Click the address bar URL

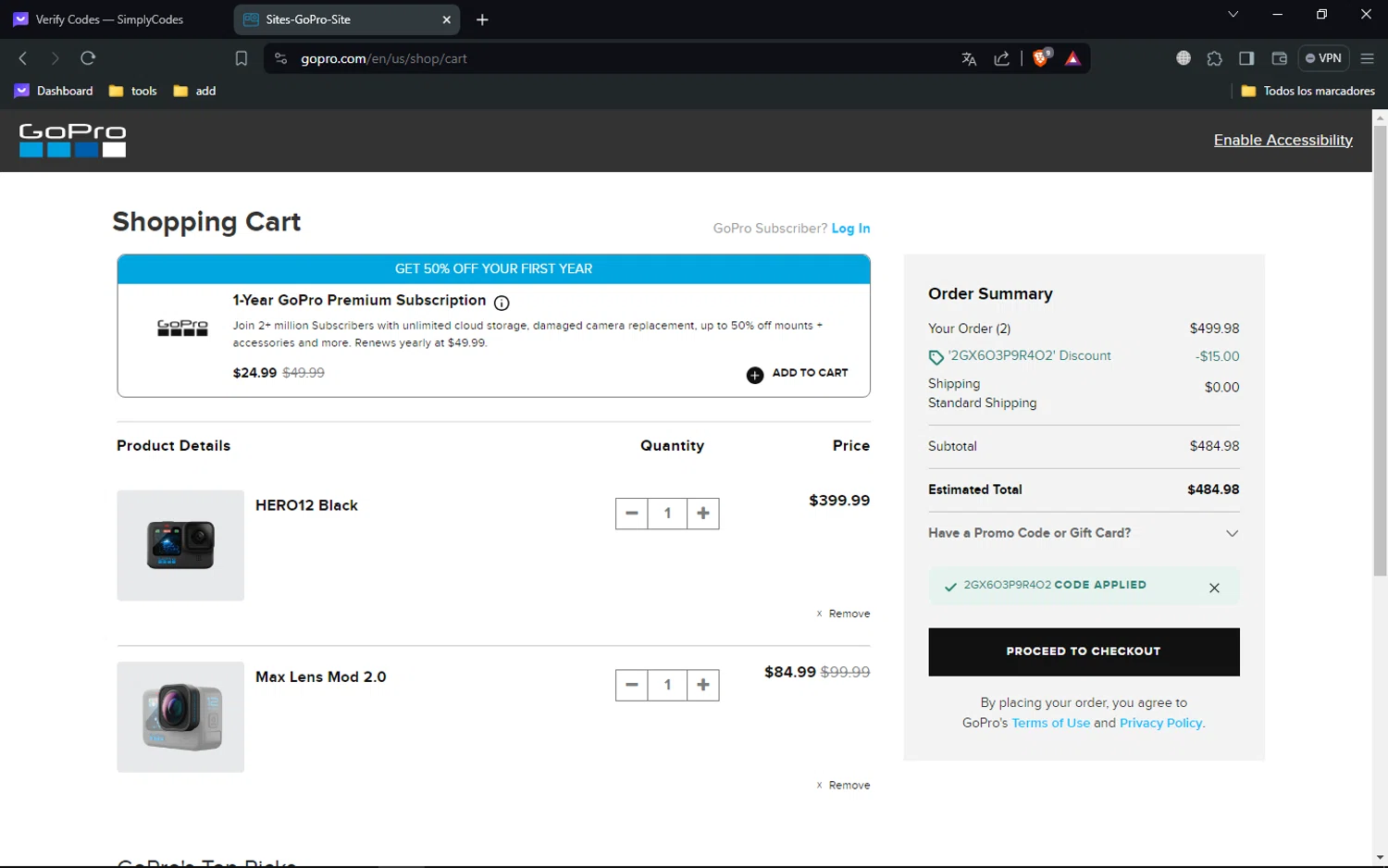pyautogui.click(x=384, y=58)
